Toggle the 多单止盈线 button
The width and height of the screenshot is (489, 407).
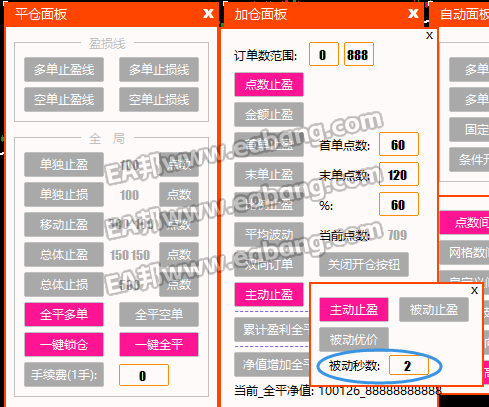pyautogui.click(x=64, y=69)
